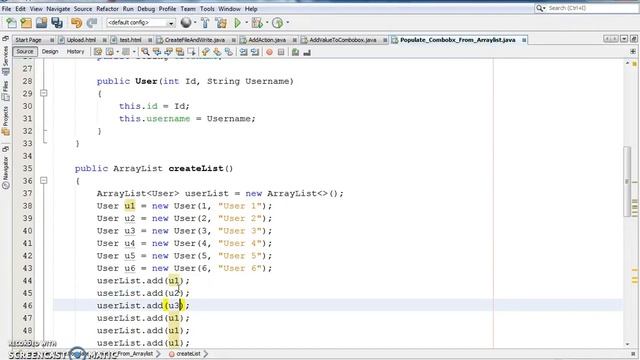Show the opened documents list dropdown

click(x=624, y=39)
